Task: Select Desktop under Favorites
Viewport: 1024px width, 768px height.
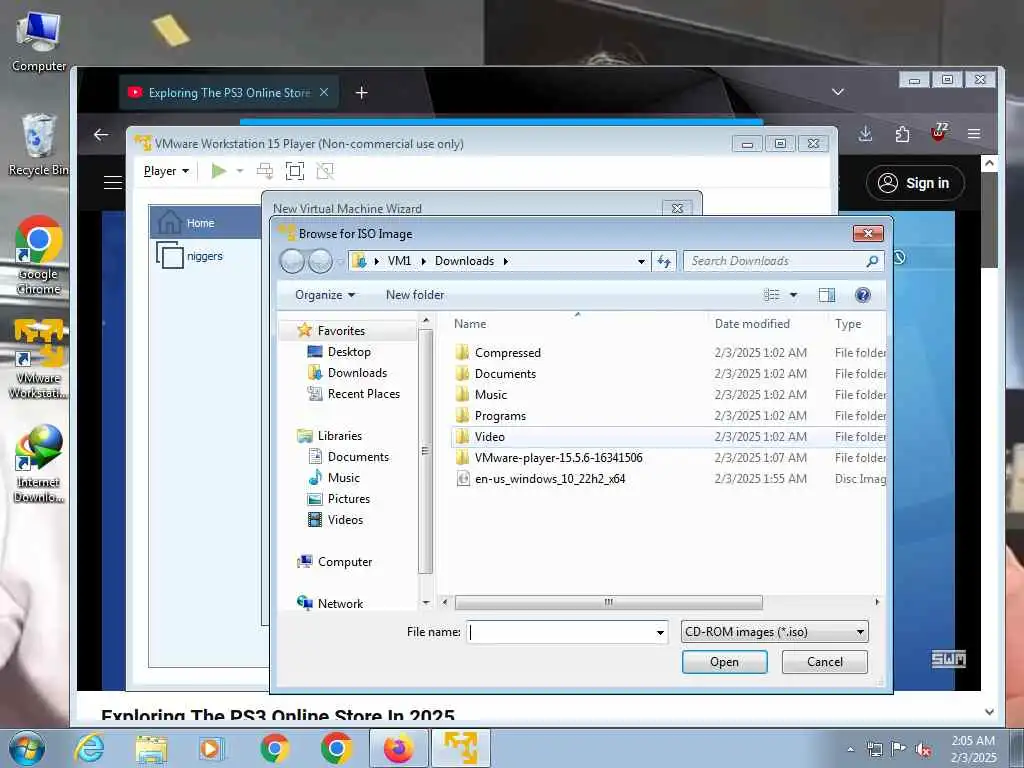Action: 349,352
